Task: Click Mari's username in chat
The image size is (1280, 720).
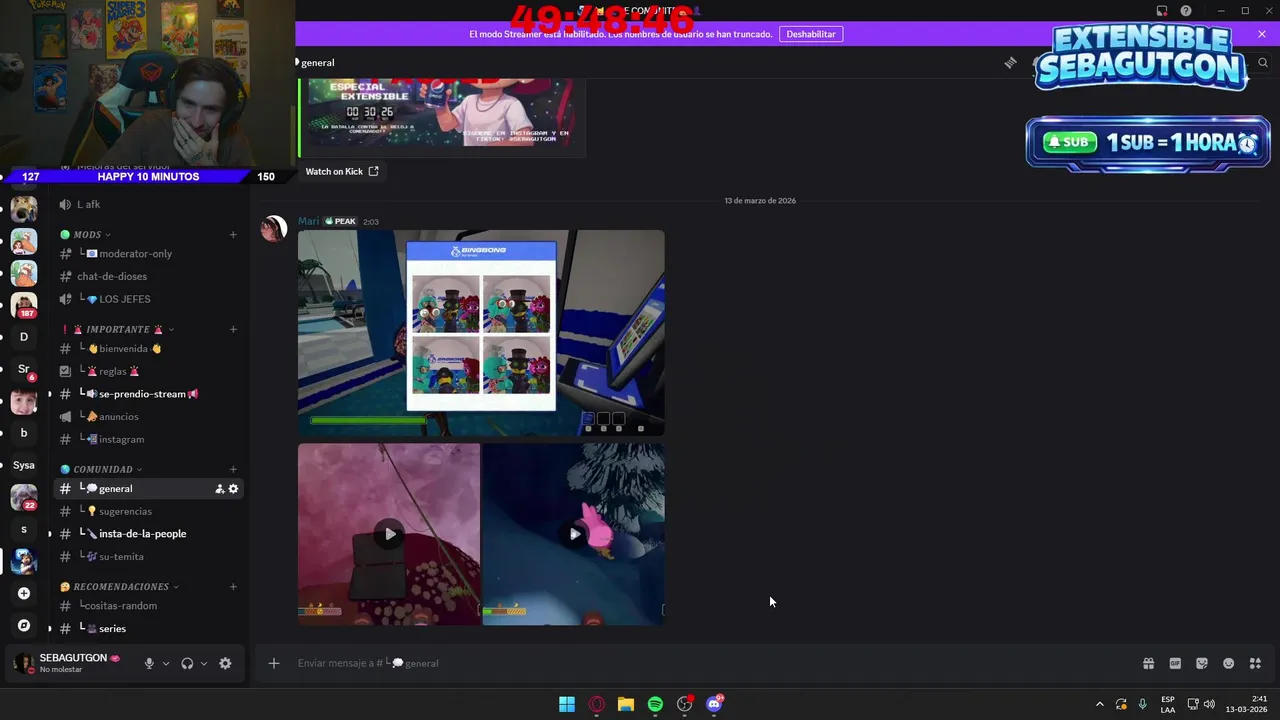Action: click(x=308, y=221)
